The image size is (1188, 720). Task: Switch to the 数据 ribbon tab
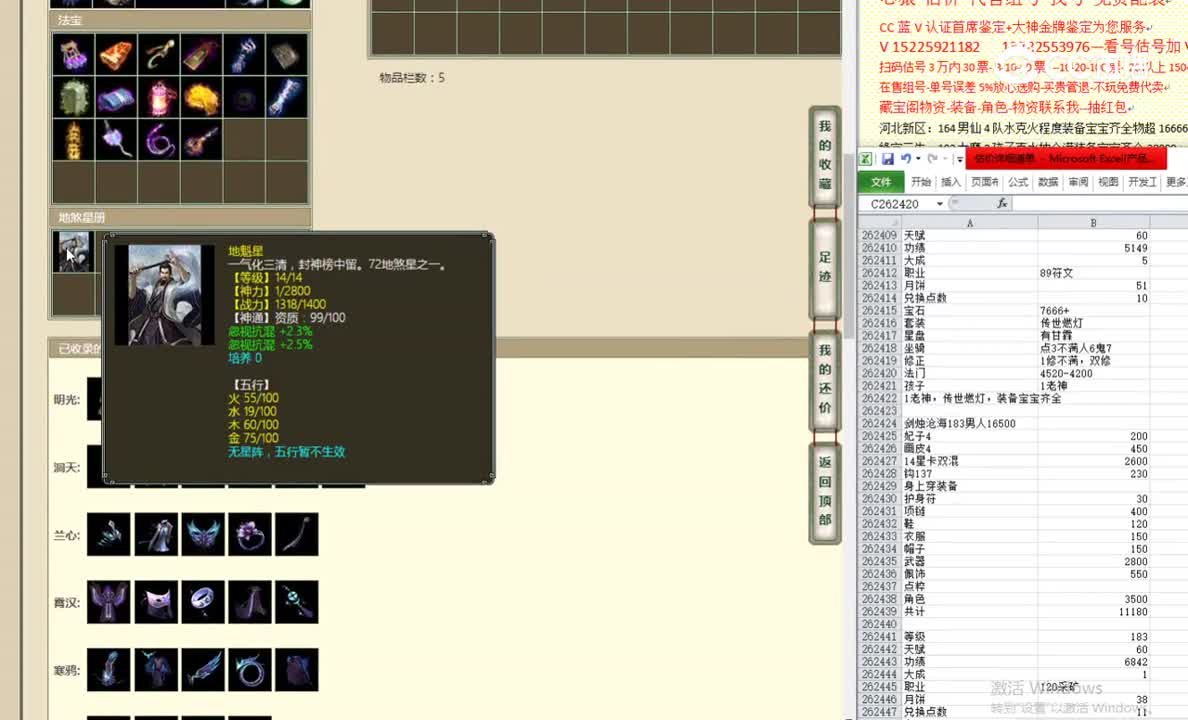point(1048,182)
